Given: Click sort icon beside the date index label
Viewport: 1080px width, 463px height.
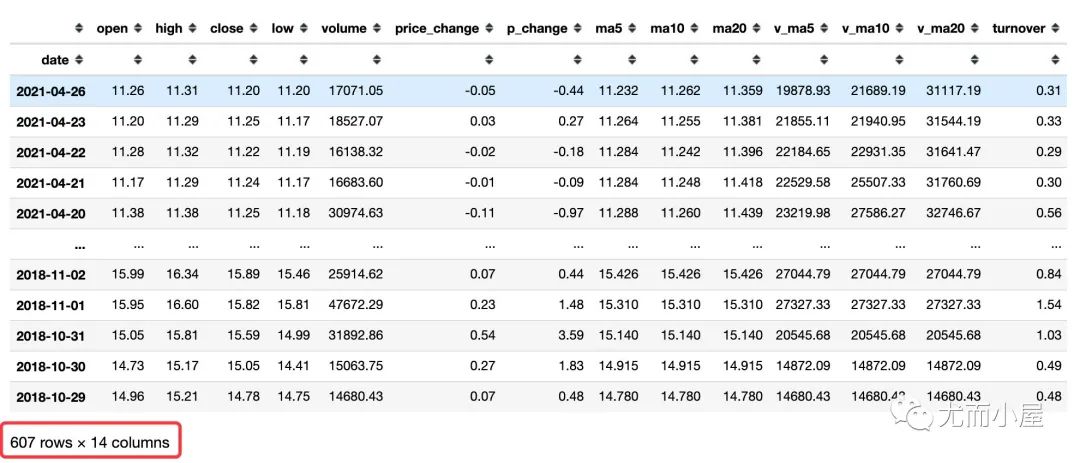Looking at the screenshot, I should (x=79, y=60).
